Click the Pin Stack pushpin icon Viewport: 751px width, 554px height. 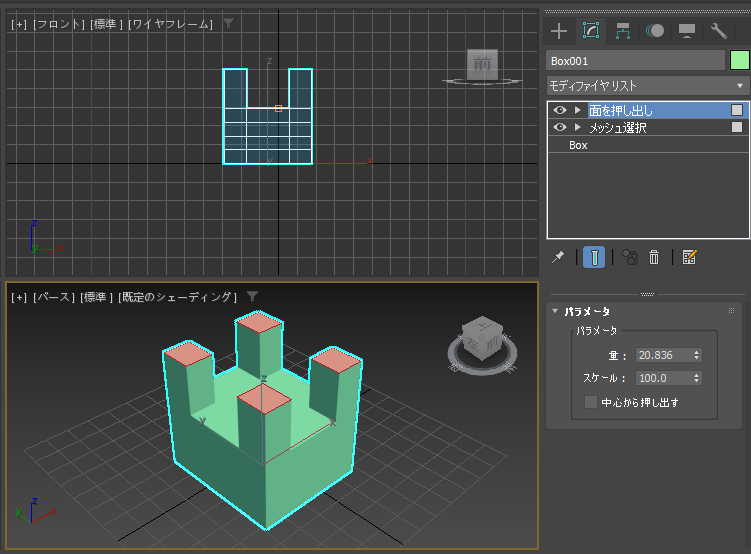559,257
